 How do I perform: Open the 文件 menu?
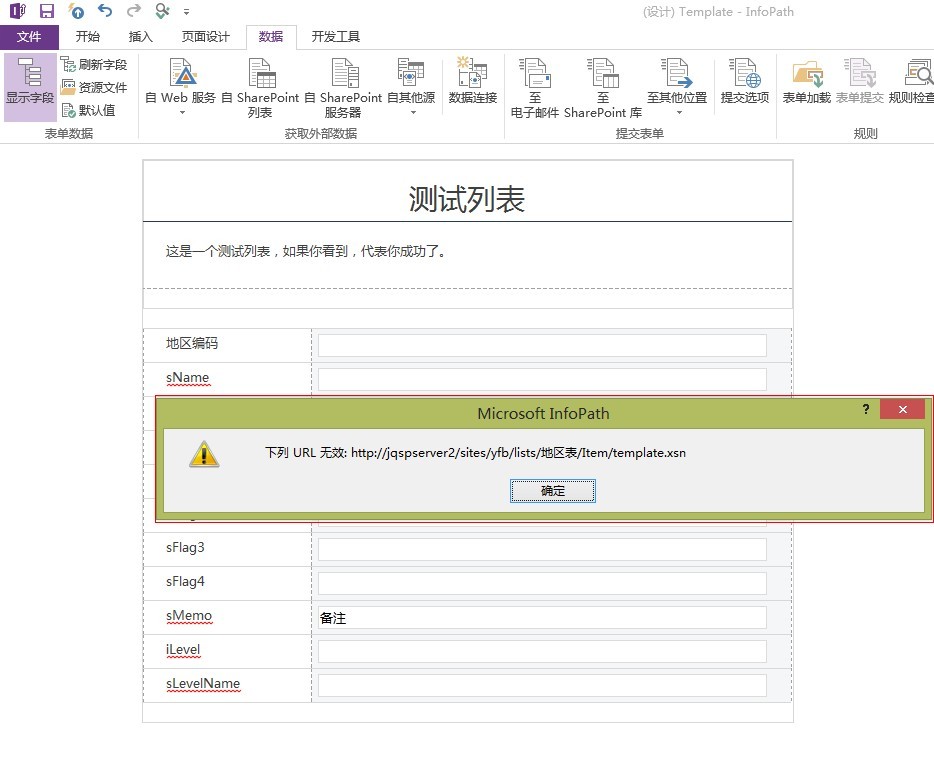[x=29, y=37]
